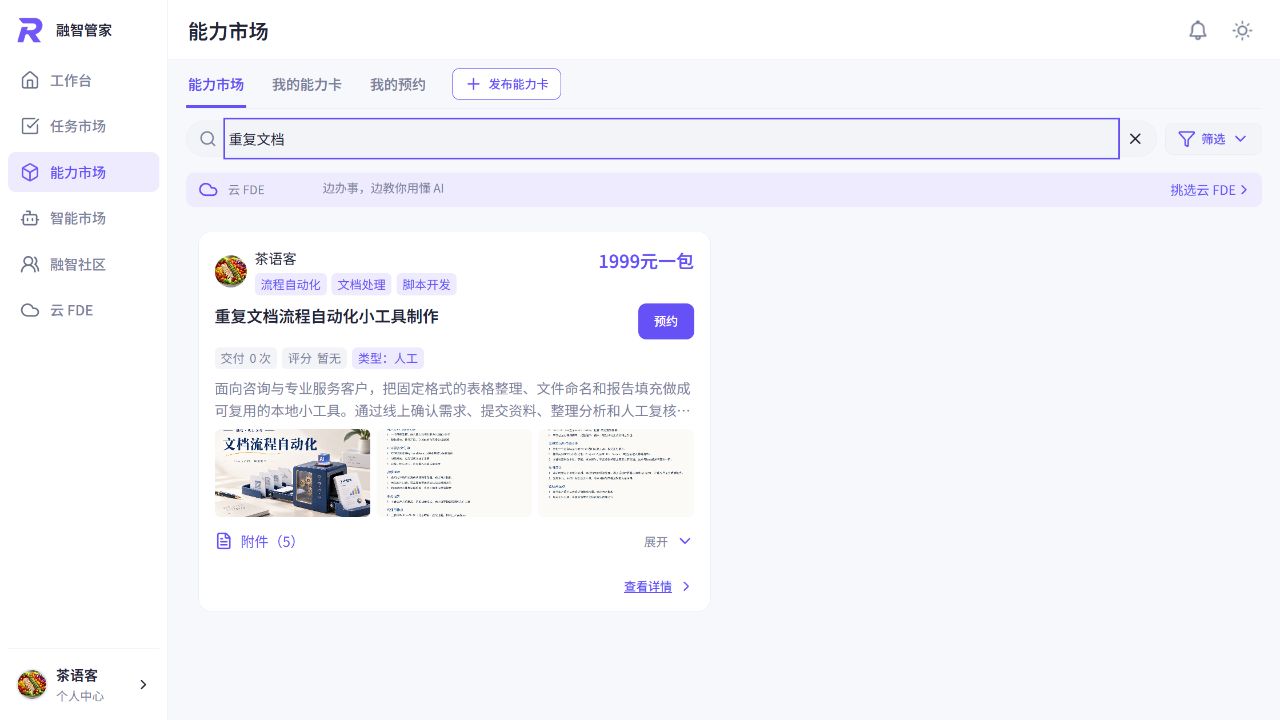Open the third document preview thumbnail
This screenshot has height=720, width=1280.
coord(616,473)
